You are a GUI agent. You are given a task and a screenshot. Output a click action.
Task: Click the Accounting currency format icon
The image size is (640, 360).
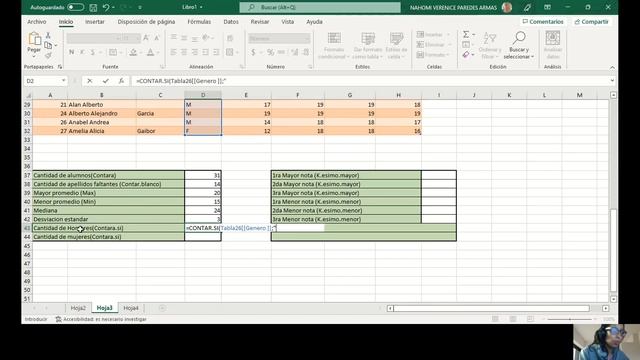point(253,52)
